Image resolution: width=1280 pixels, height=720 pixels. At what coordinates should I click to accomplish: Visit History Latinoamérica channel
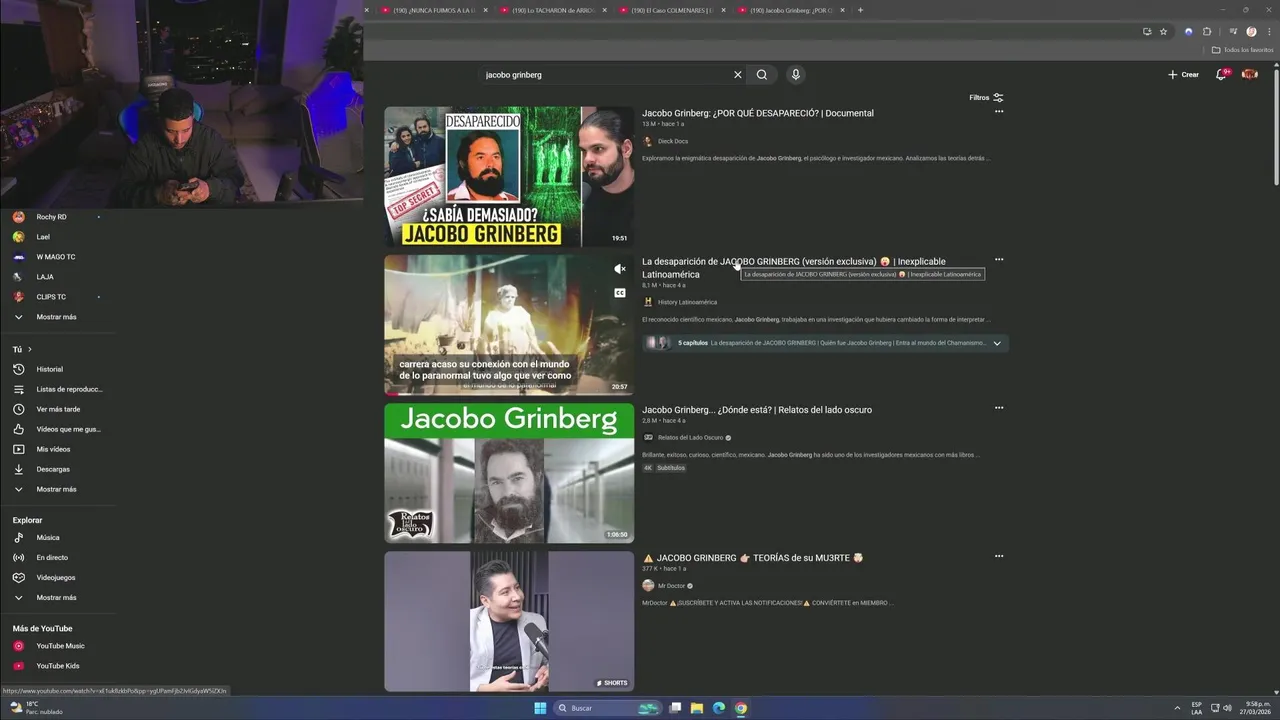click(x=687, y=302)
